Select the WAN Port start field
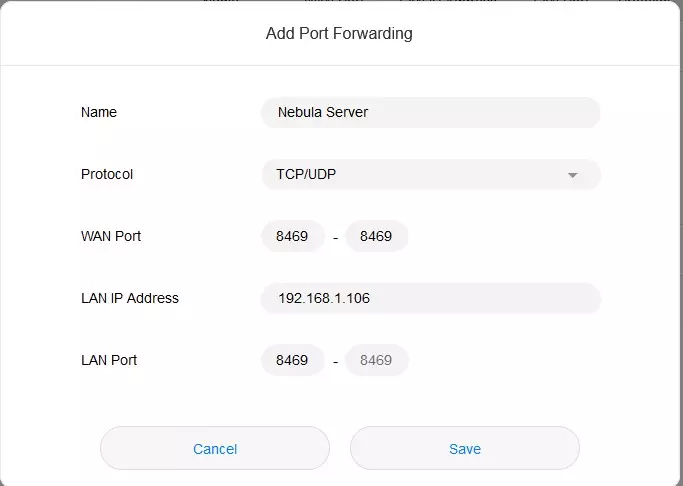Viewport: 683px width, 486px height. pos(292,237)
